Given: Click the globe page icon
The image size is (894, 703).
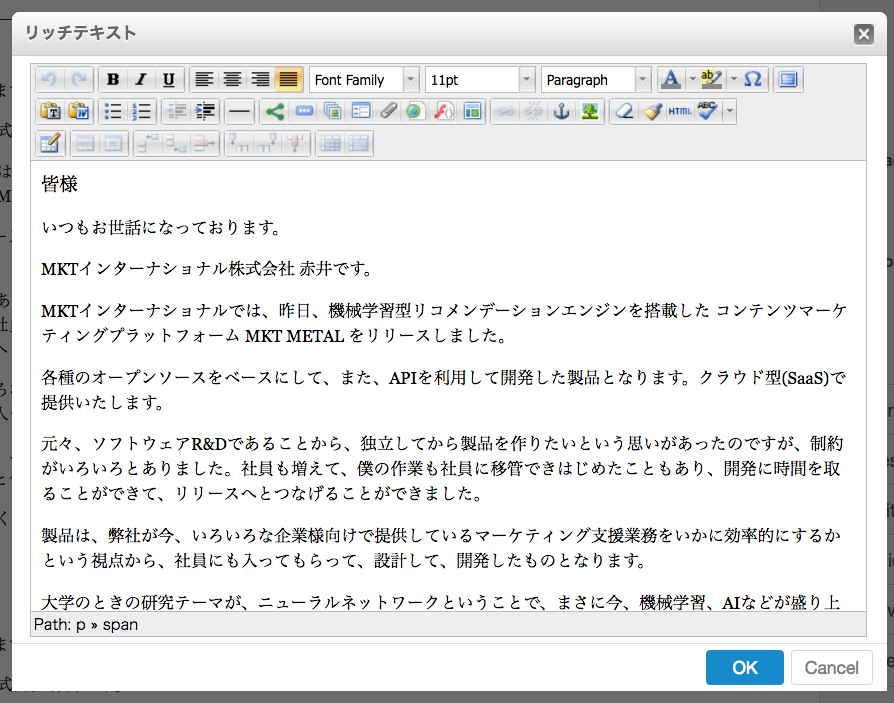Looking at the screenshot, I should click(416, 111).
